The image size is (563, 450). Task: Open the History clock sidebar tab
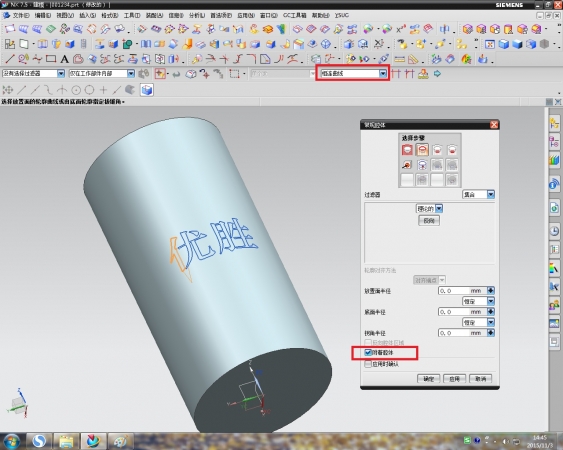(x=554, y=231)
